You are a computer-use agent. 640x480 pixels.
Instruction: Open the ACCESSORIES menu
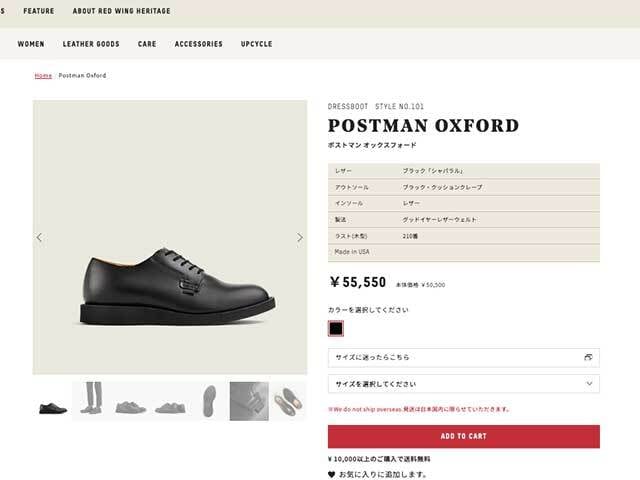tap(198, 44)
